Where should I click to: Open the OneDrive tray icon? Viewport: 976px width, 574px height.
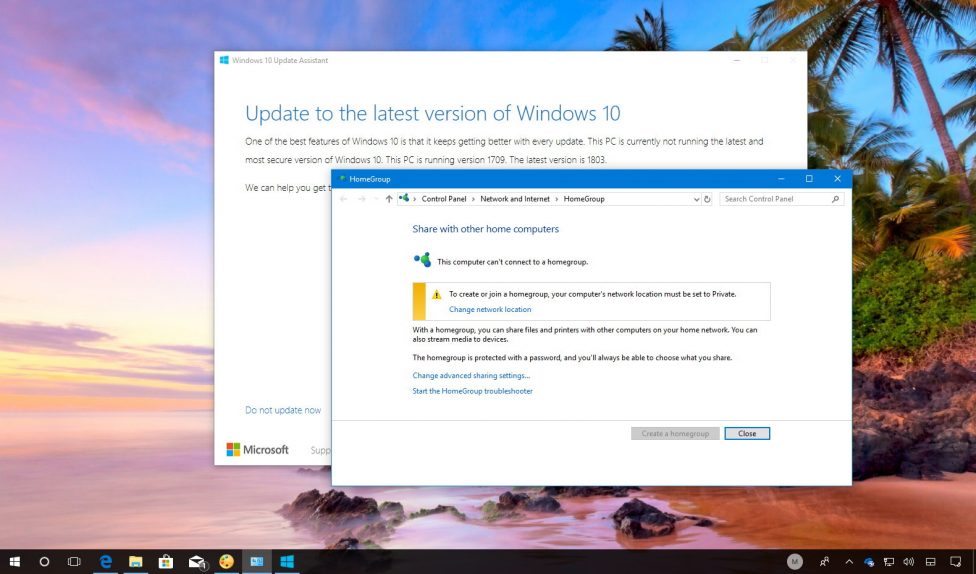[x=870, y=562]
